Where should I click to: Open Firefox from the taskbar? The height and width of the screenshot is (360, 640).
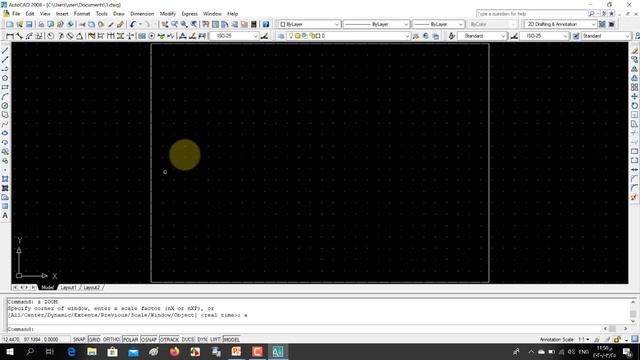[x=175, y=351]
